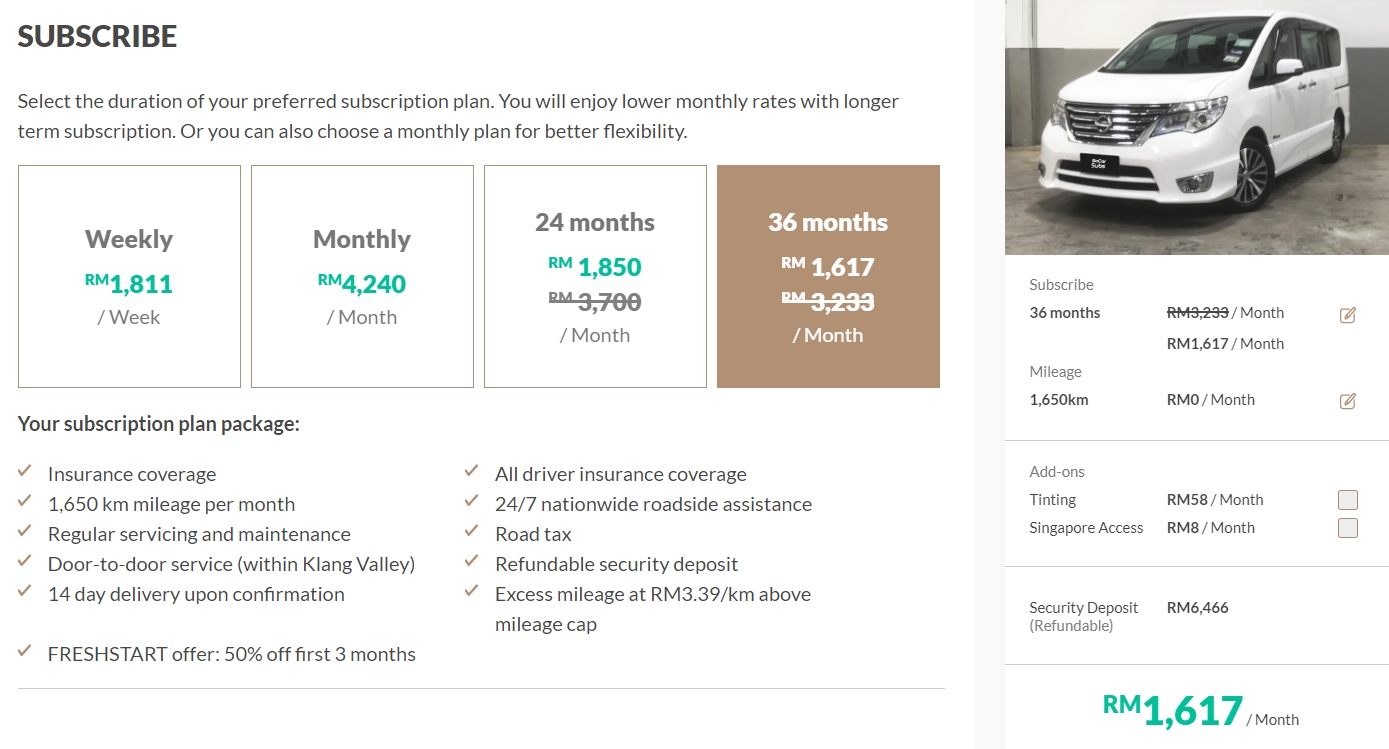Click checkmark beside FRESHSTART offer
The width and height of the screenshot is (1389, 749).
(25, 652)
